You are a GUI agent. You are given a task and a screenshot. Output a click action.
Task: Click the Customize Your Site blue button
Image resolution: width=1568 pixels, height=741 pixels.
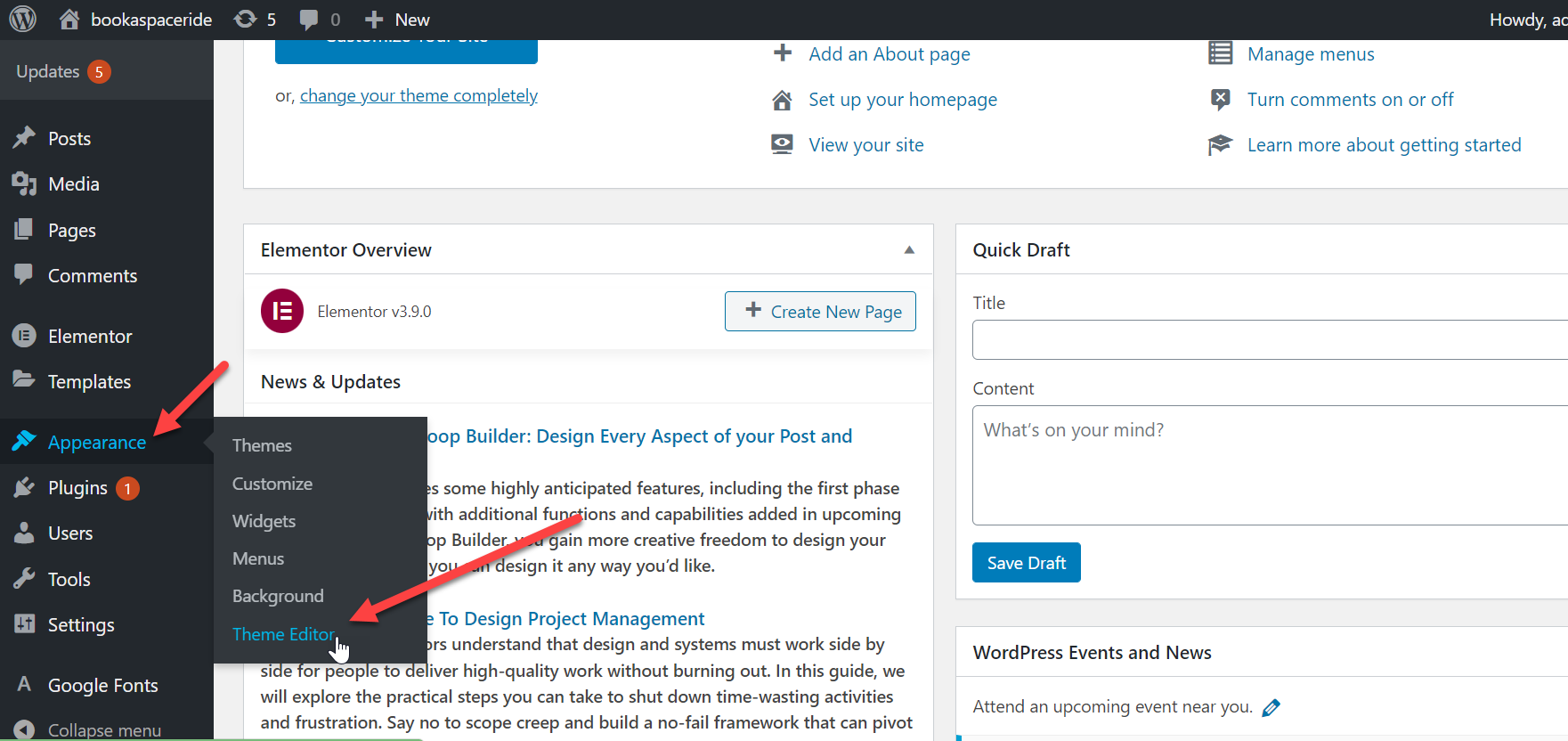point(406,51)
